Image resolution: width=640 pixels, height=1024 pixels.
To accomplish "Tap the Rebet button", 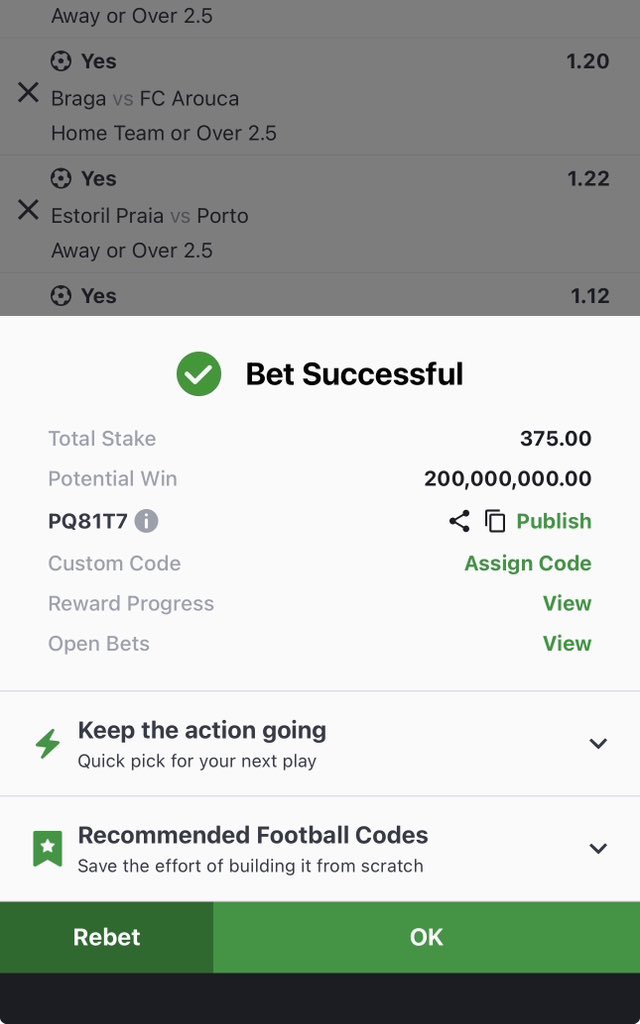I will 106,937.
